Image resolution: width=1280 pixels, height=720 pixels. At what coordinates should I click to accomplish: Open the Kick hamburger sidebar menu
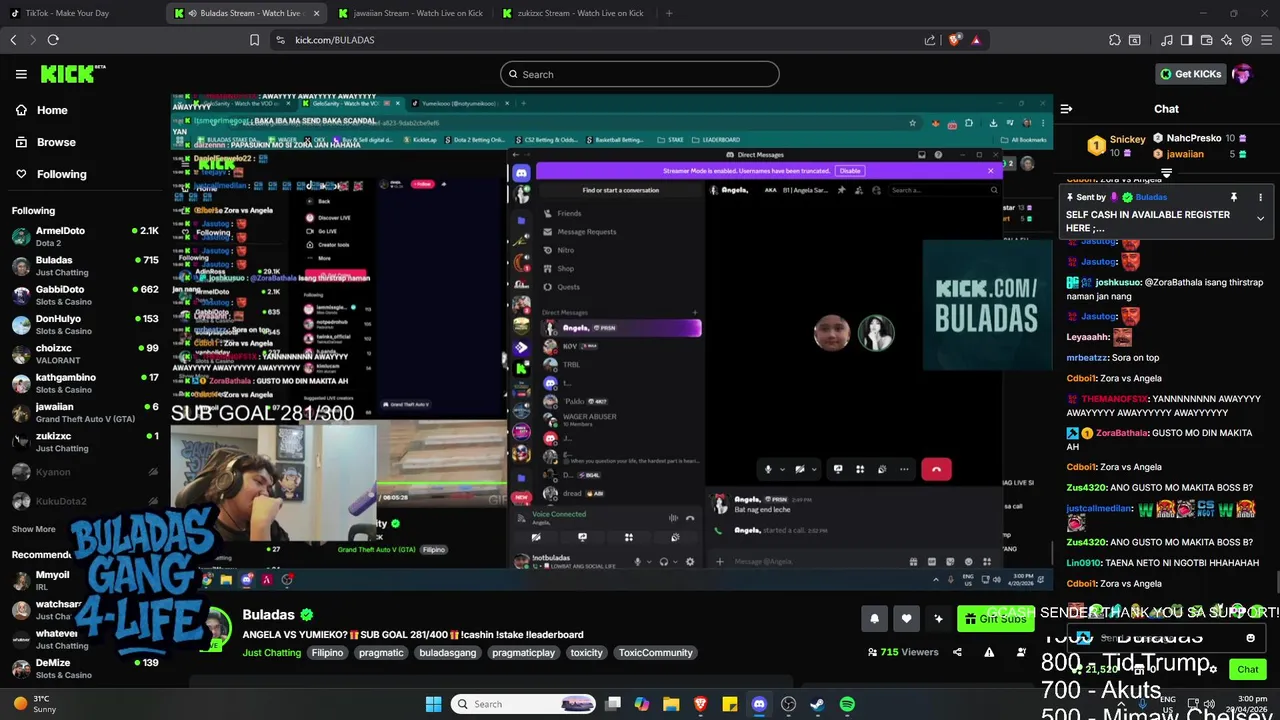21,74
